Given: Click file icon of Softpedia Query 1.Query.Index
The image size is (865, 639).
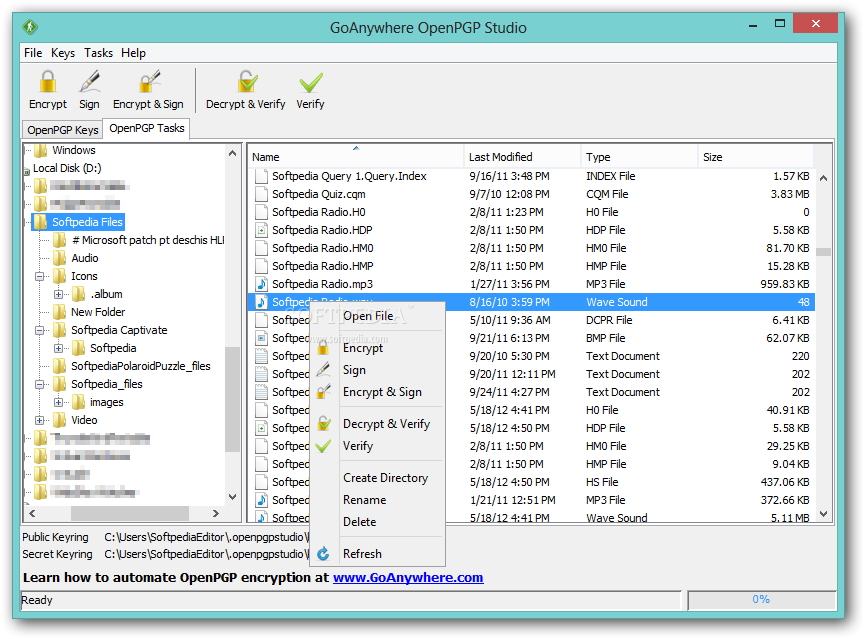Looking at the screenshot, I should [x=261, y=176].
